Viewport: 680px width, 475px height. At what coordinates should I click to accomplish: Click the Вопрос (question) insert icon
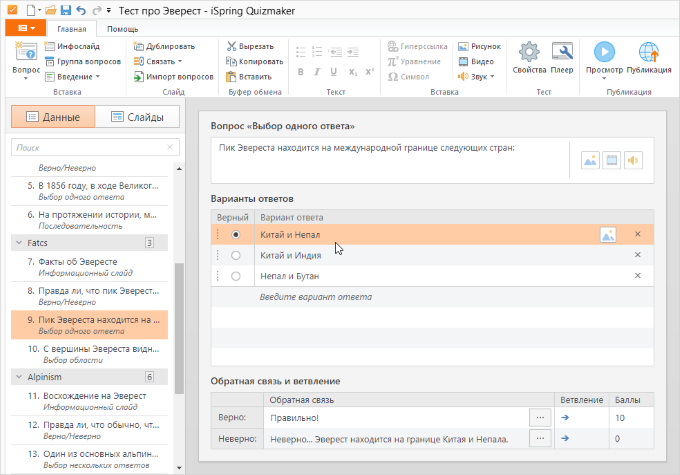[26, 52]
